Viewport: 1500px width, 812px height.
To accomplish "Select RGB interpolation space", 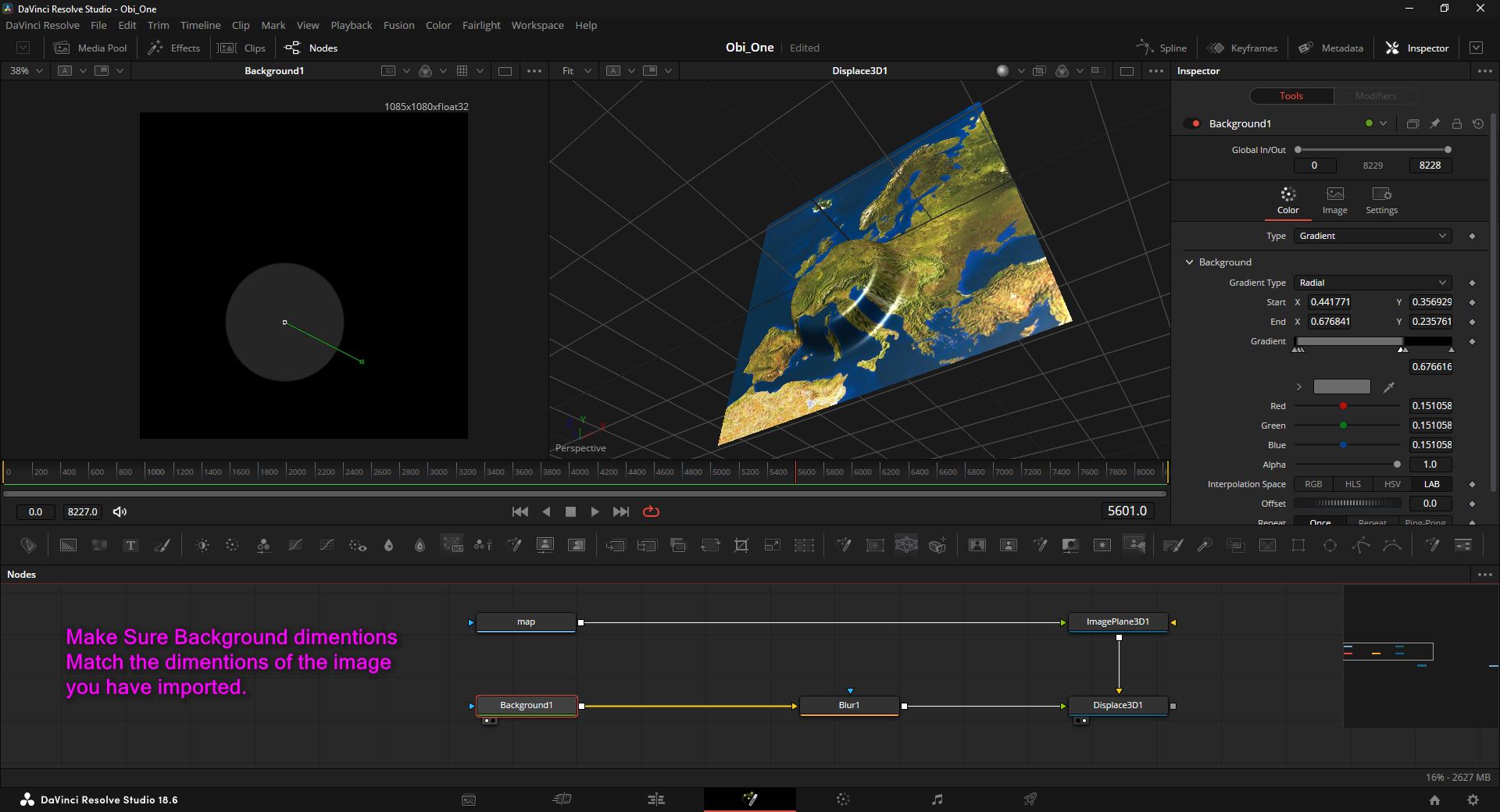I will click(x=1313, y=484).
